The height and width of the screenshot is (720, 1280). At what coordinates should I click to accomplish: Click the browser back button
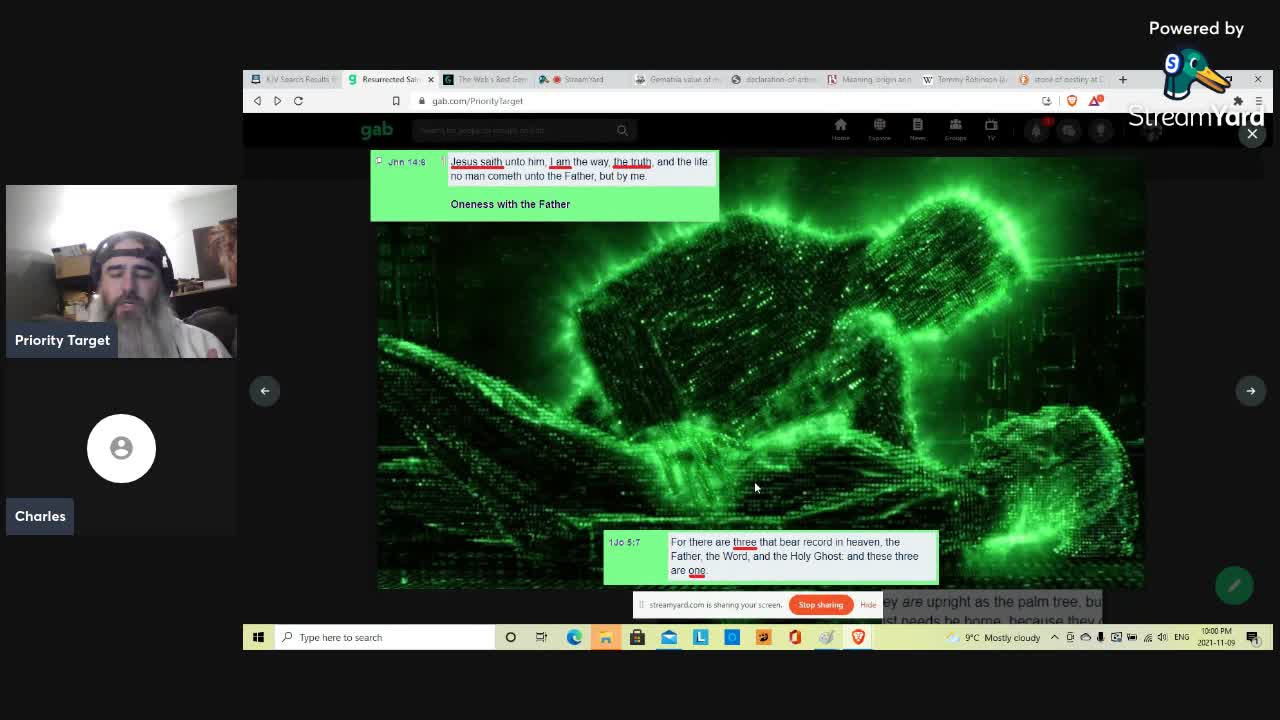click(x=257, y=101)
